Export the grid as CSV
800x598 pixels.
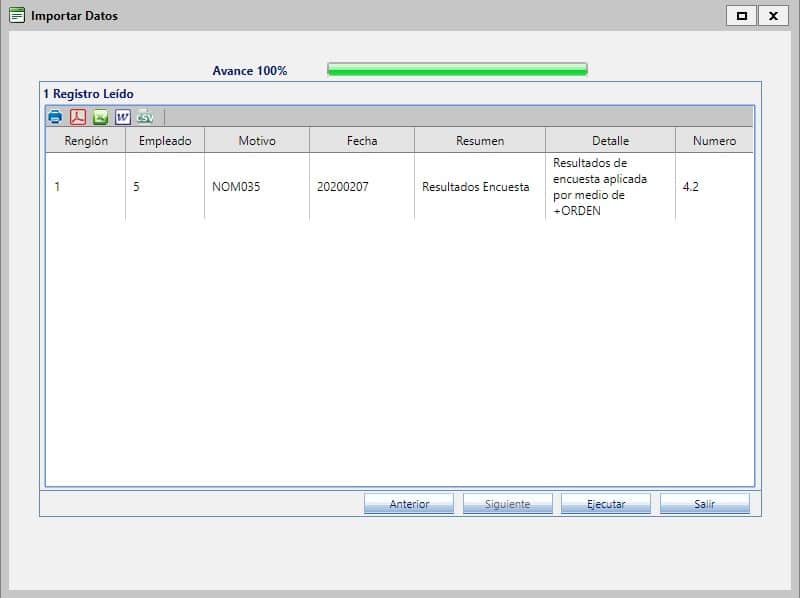pos(145,117)
